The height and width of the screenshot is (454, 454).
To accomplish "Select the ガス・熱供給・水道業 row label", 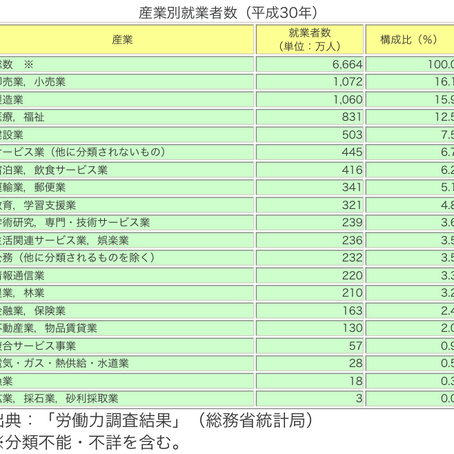I will [x=76, y=363].
